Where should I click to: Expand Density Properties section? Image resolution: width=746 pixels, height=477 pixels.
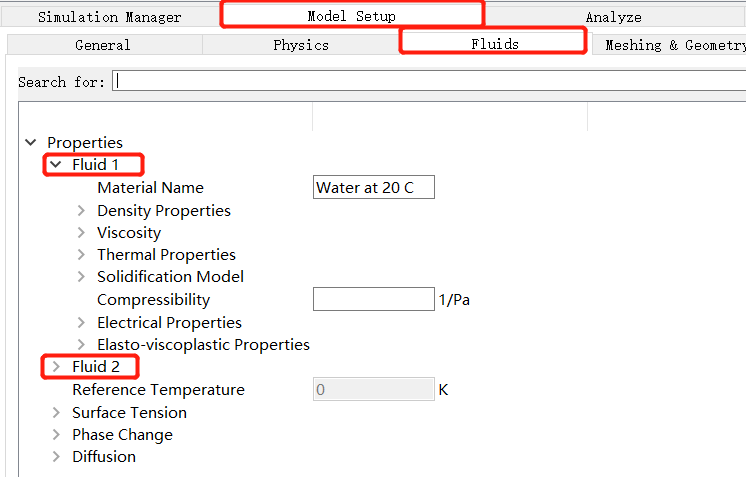coord(81,211)
